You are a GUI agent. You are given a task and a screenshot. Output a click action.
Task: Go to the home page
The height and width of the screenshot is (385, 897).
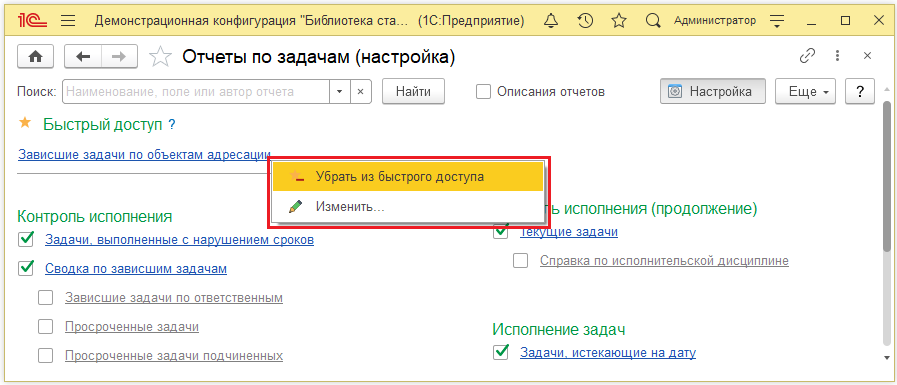coord(36,56)
